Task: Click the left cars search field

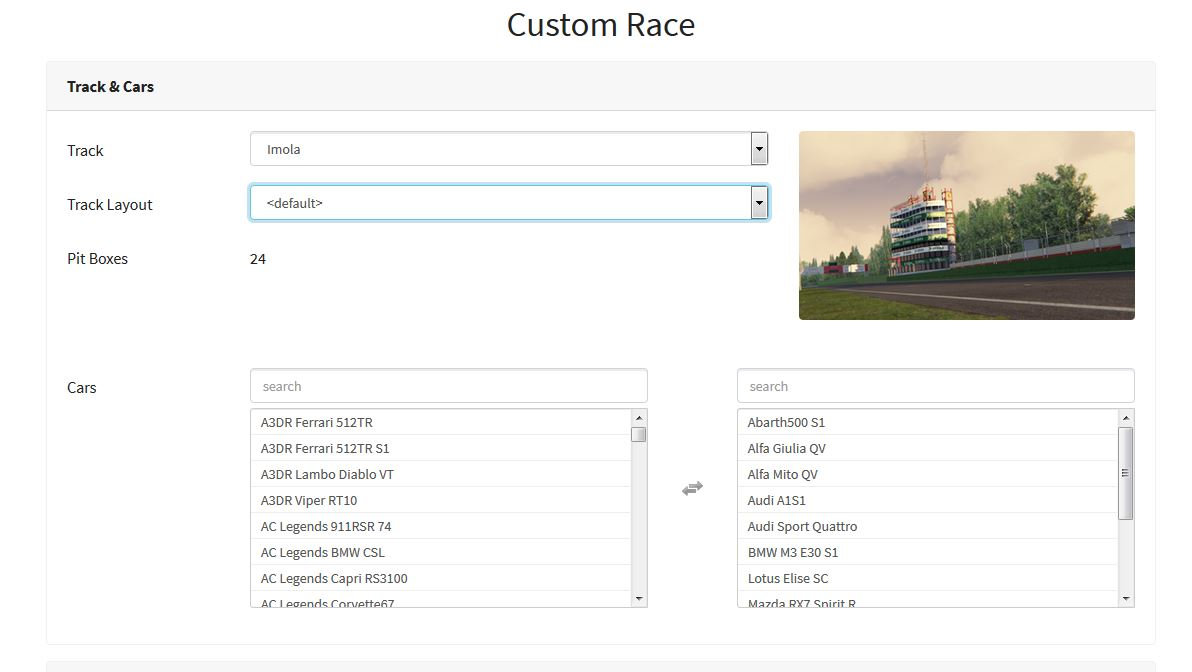Action: 448,386
